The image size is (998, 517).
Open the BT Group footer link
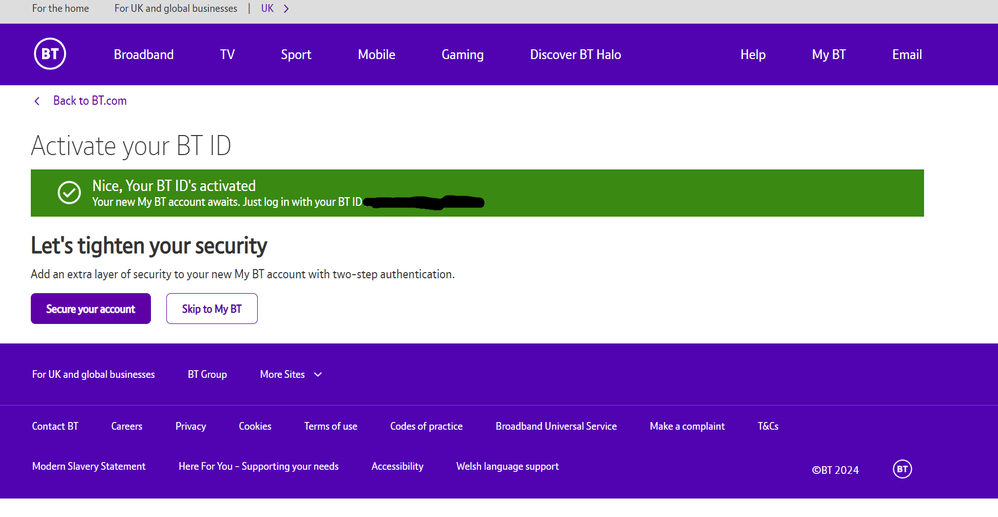pos(207,374)
